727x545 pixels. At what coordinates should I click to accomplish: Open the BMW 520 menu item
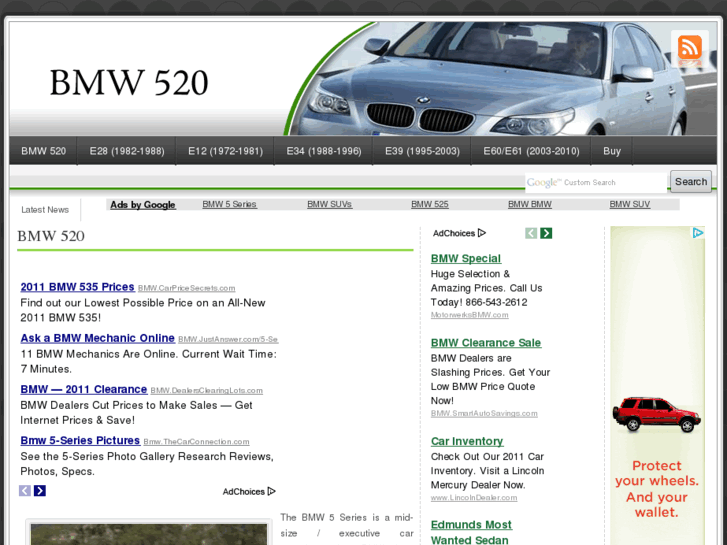click(44, 151)
